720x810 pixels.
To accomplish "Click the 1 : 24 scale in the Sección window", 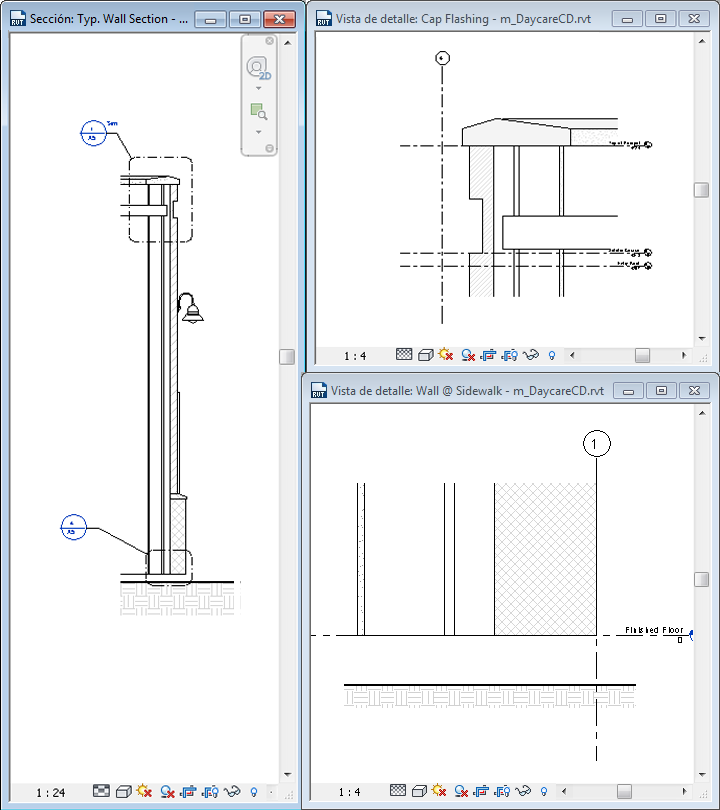I will tap(51, 792).
